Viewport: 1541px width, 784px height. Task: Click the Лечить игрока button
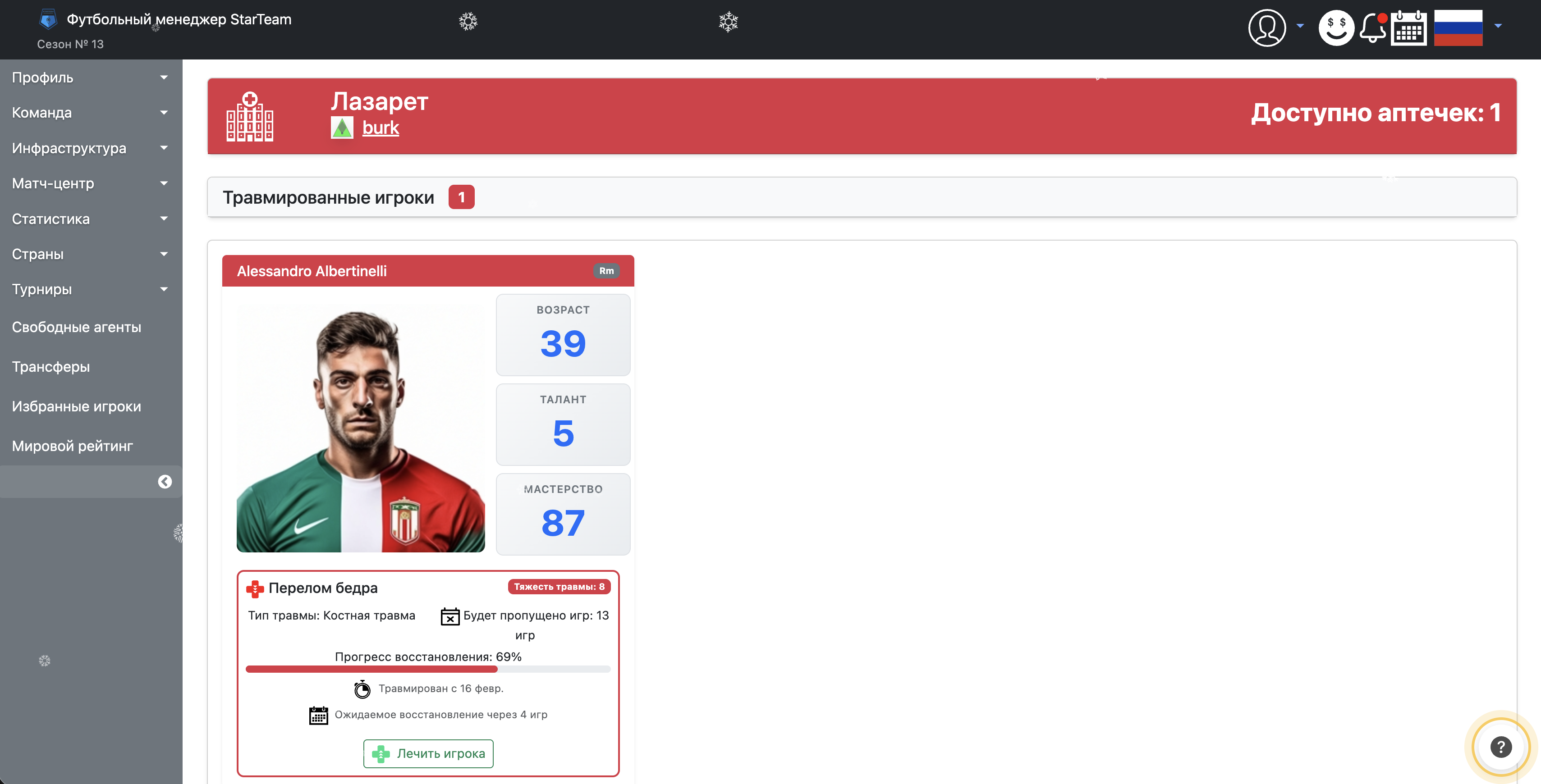[x=428, y=753]
